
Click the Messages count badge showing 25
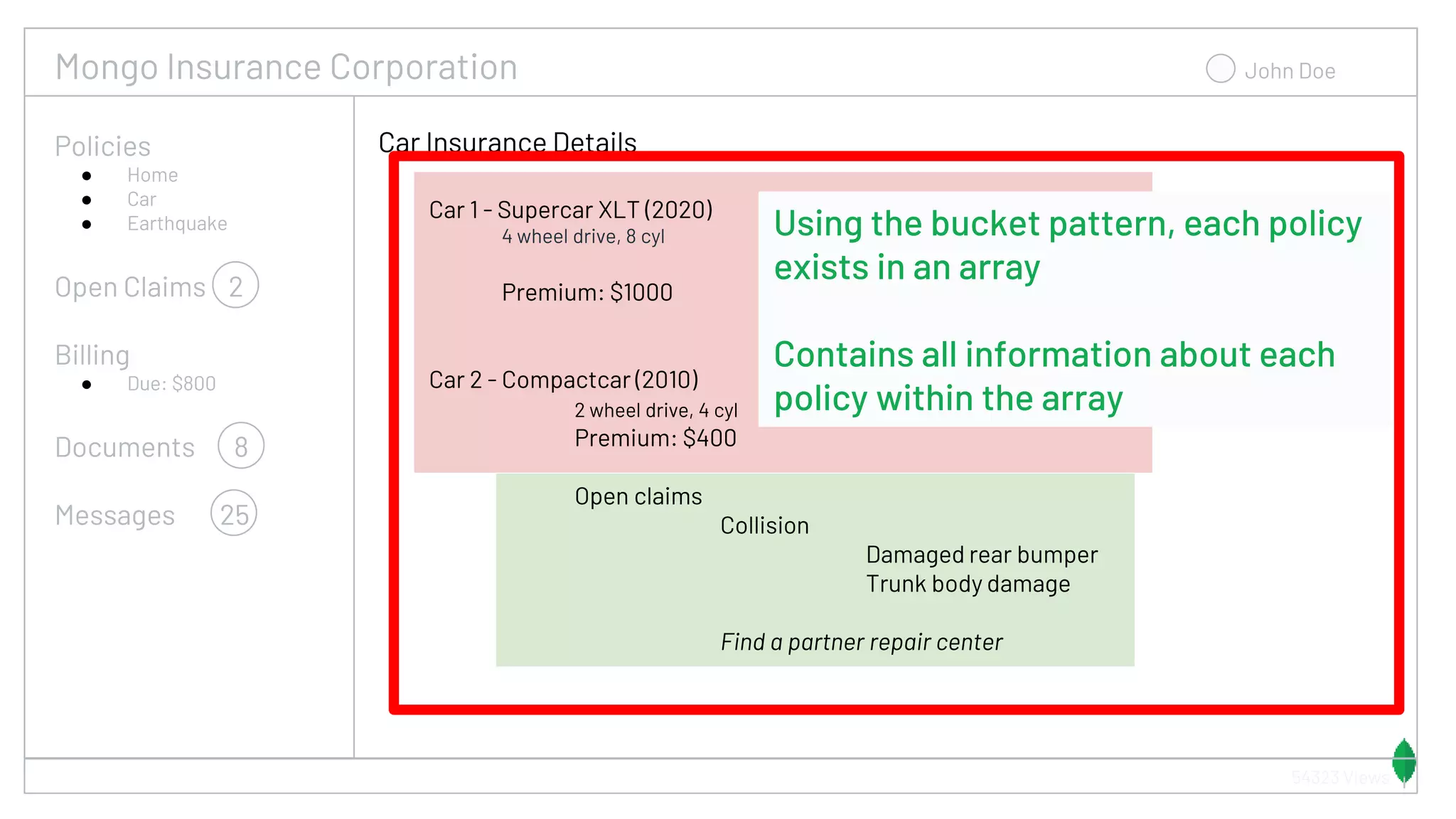click(x=234, y=513)
